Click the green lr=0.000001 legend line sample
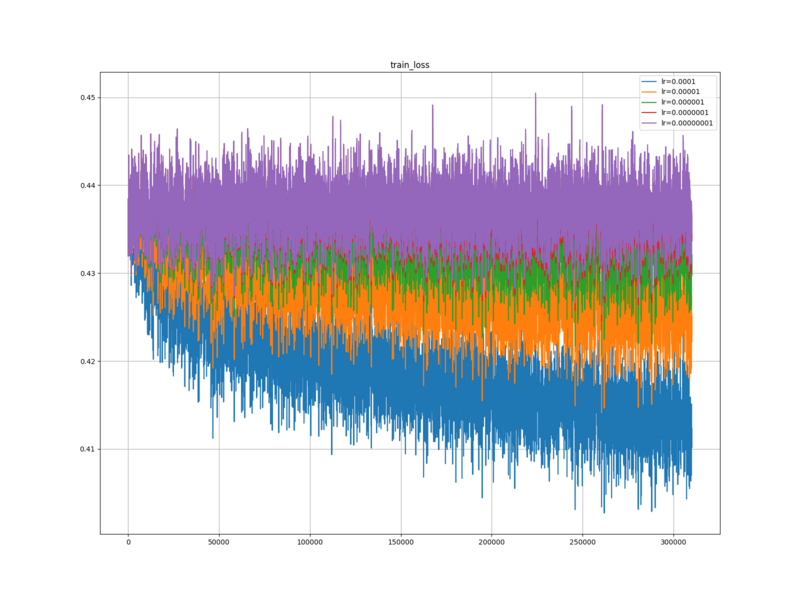This screenshot has height=600, width=800. click(649, 102)
